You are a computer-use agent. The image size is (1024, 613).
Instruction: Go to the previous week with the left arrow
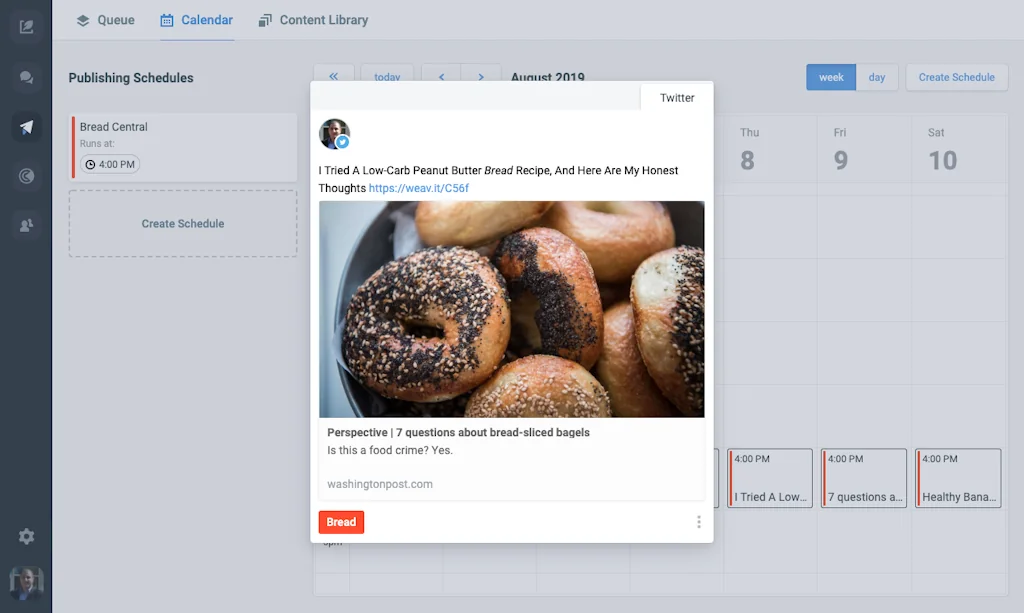[x=440, y=76]
